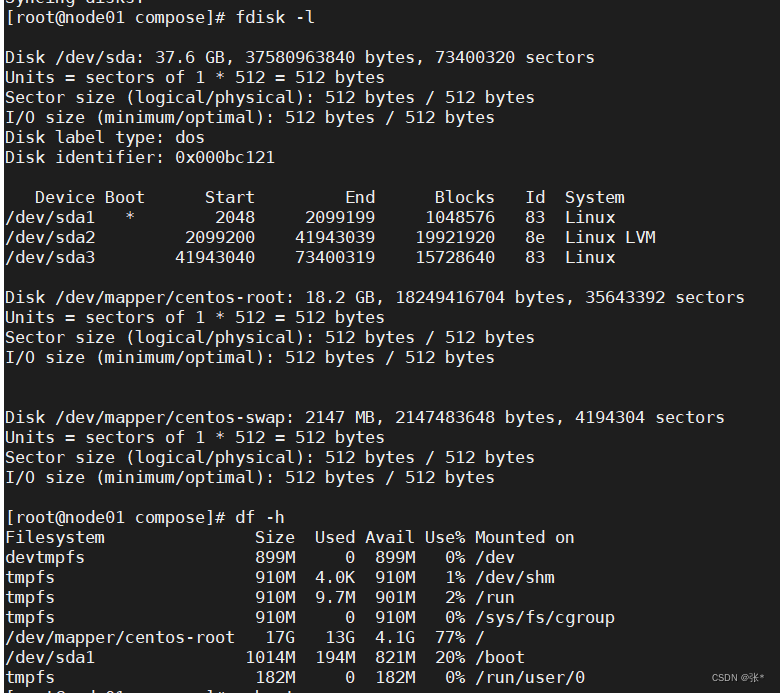This screenshot has width=780, height=693.
Task: Click the end sector '2099199'
Action: [x=340, y=217]
